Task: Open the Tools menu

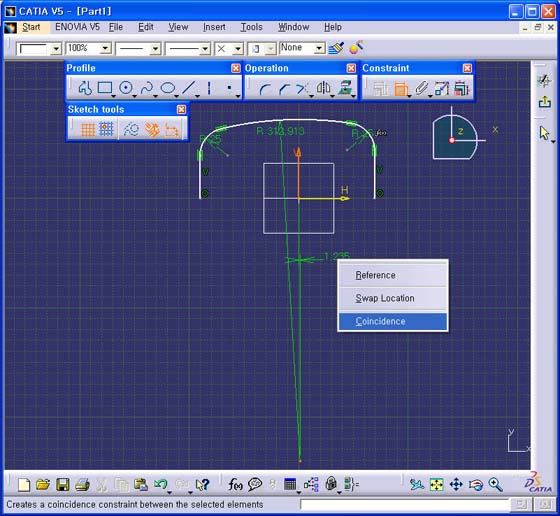Action: tap(251, 27)
